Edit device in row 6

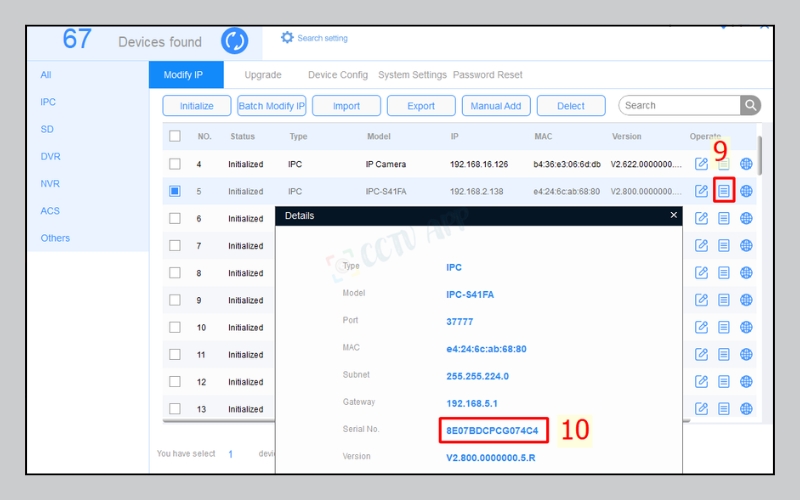(x=701, y=218)
